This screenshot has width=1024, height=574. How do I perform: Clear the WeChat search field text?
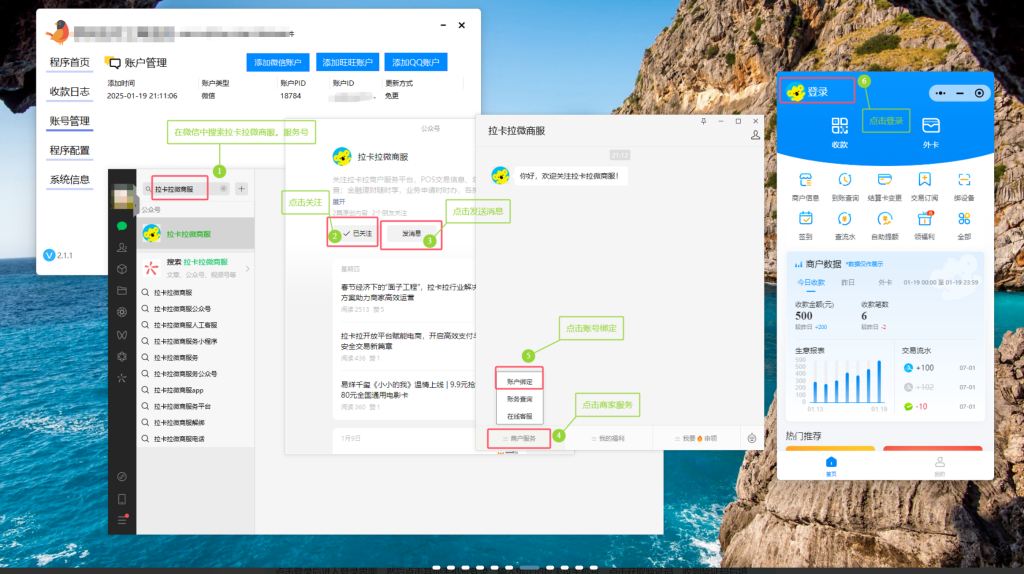pos(223,189)
